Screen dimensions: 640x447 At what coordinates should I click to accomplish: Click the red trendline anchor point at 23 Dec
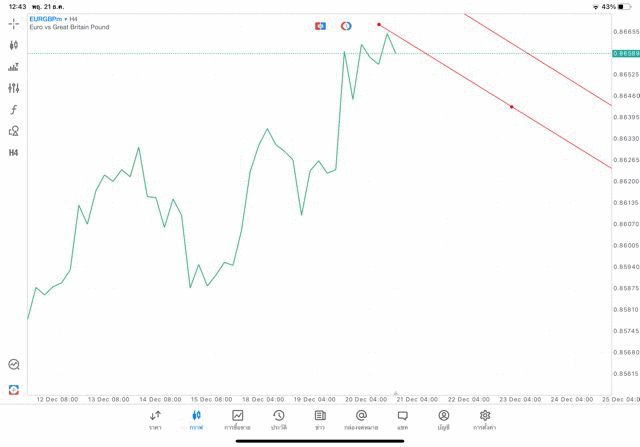(x=512, y=107)
